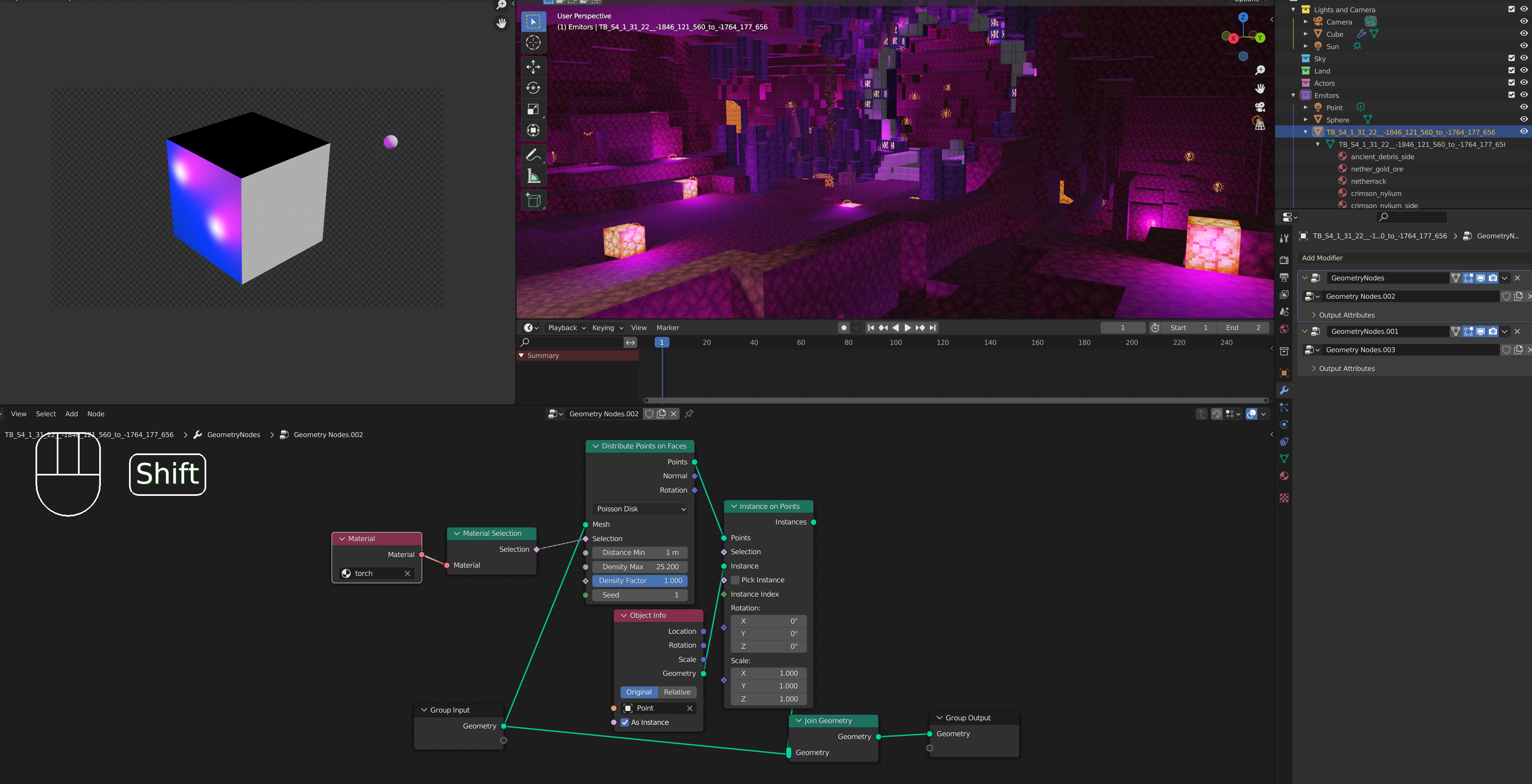Uncheck the As Instance checkbox
The image size is (1532, 784).
[625, 722]
